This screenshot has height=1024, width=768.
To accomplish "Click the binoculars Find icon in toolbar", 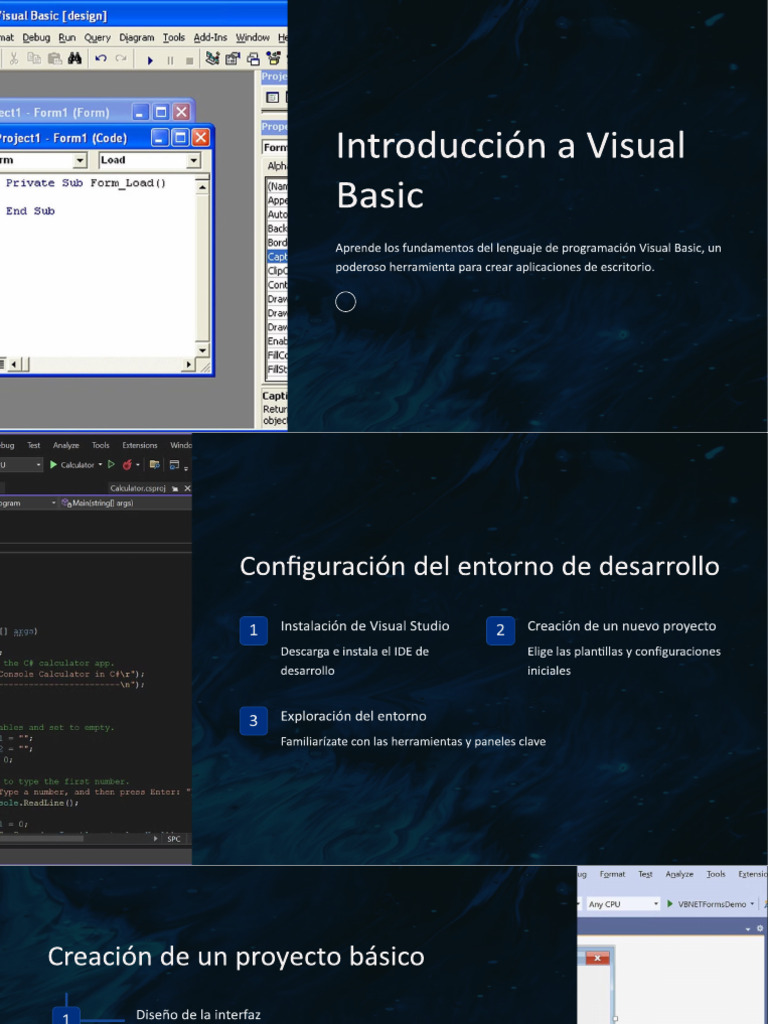I will point(74,59).
